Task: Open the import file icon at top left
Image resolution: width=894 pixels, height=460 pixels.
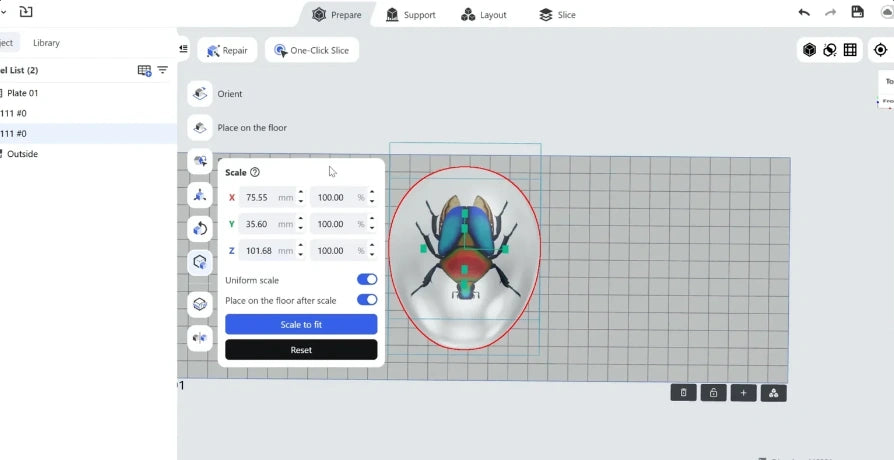Action: pos(26,11)
